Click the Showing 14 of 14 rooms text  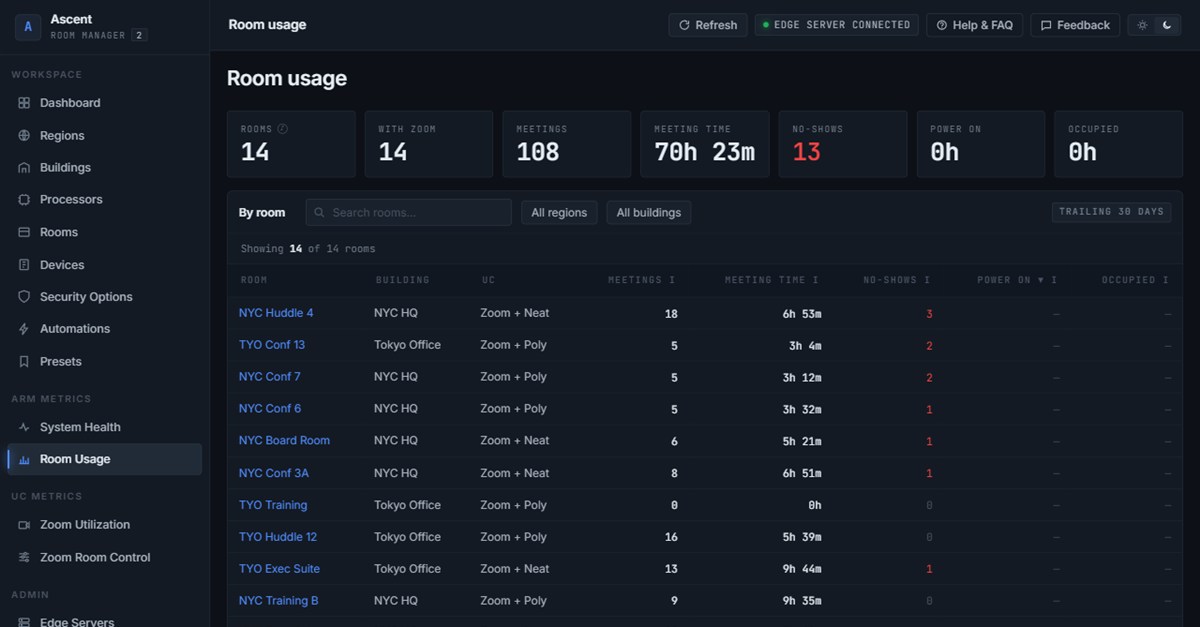tap(308, 249)
